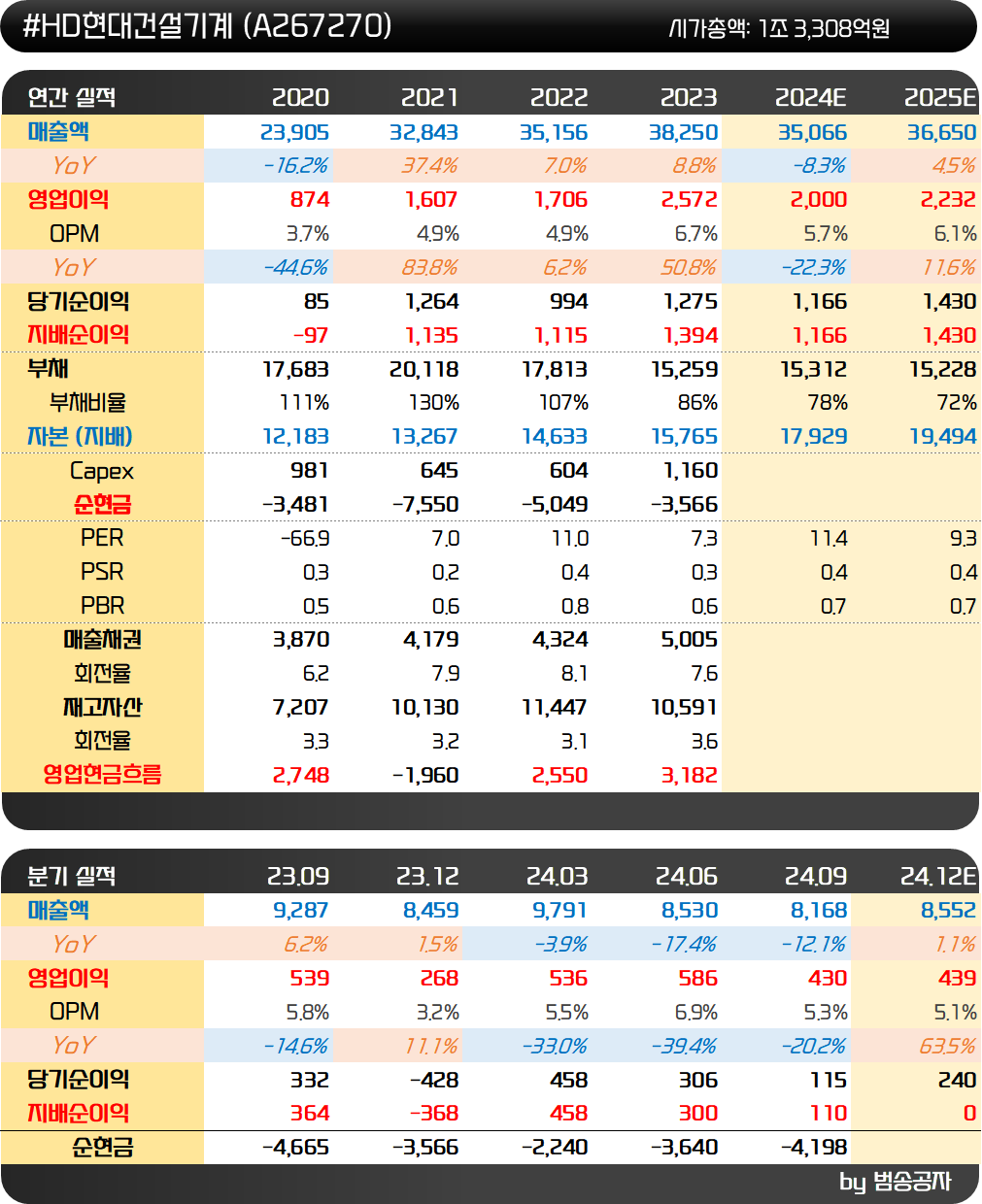Click the 2024E column header

[x=810, y=97]
